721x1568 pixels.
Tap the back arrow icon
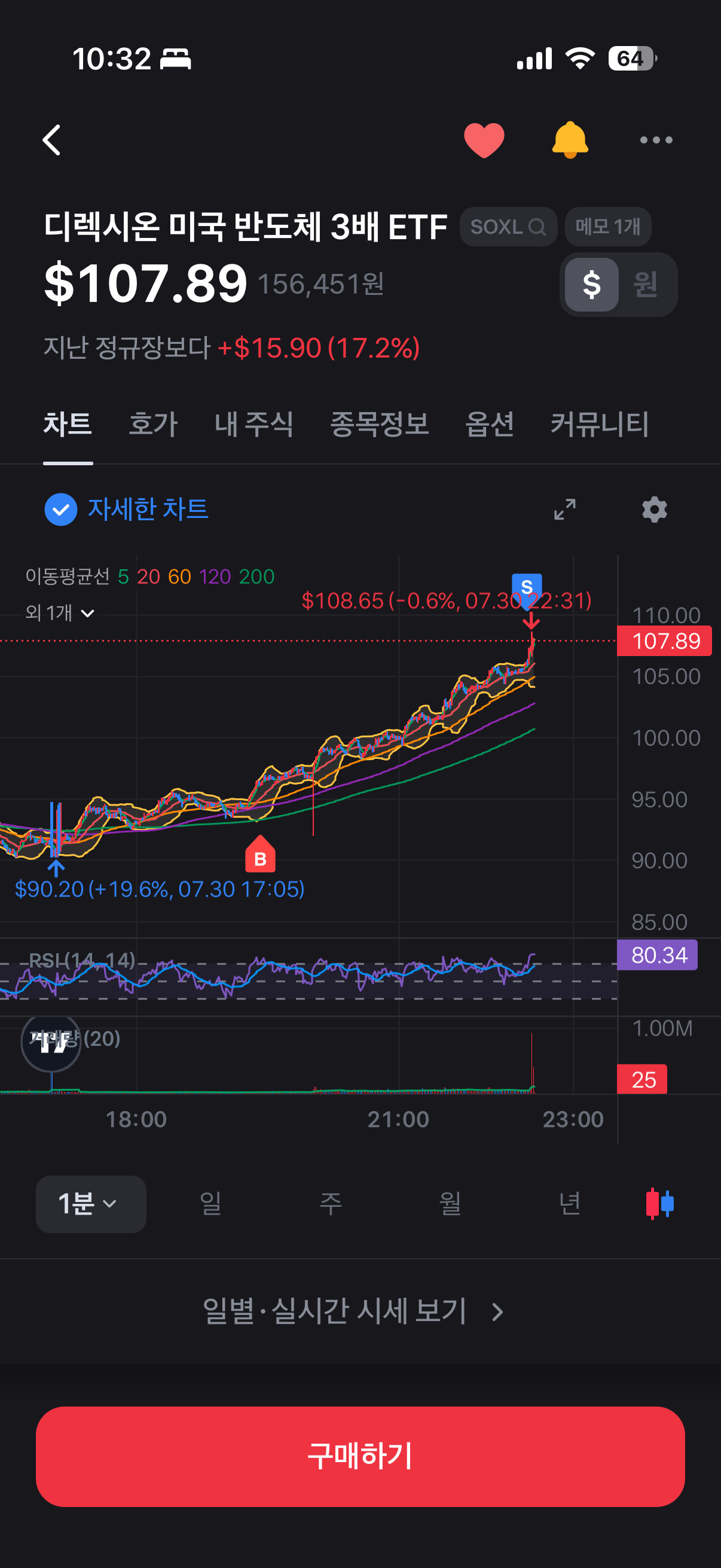click(x=52, y=140)
